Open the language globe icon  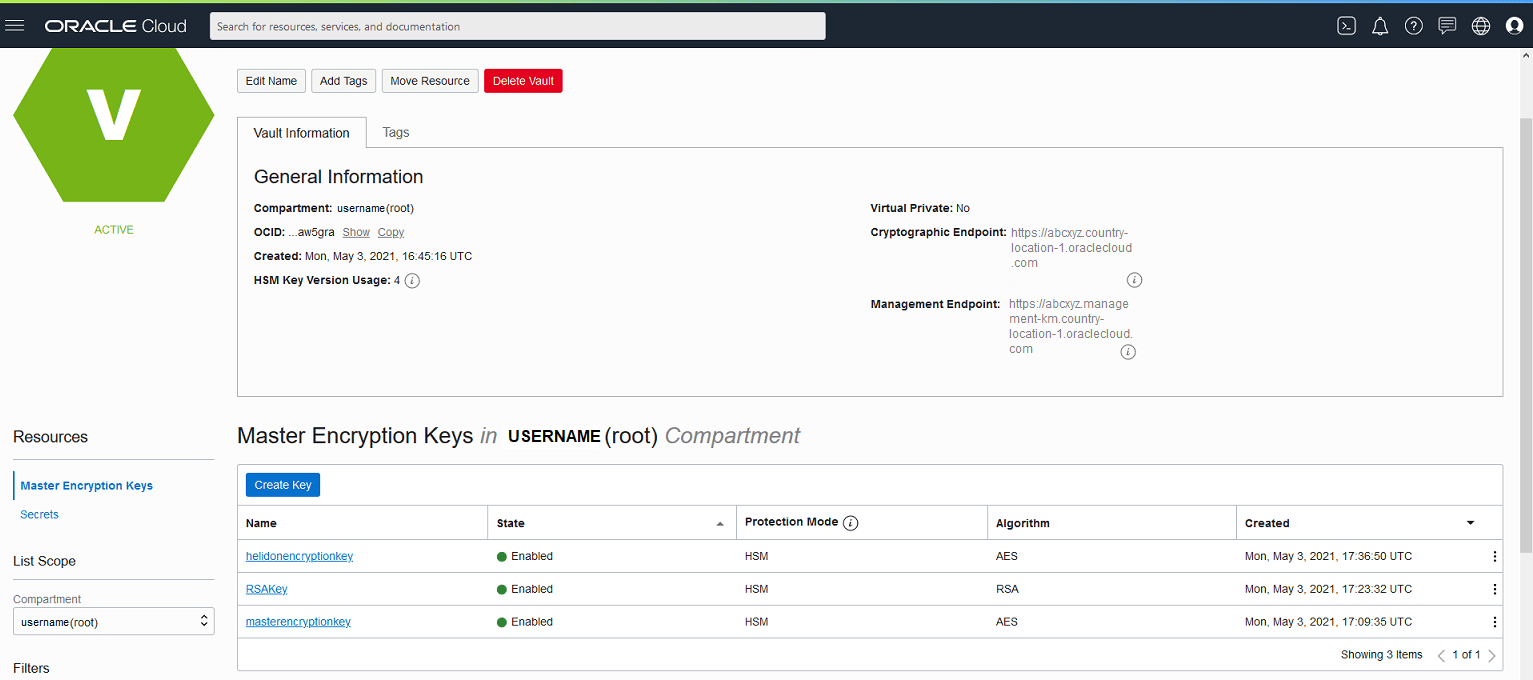[1481, 26]
